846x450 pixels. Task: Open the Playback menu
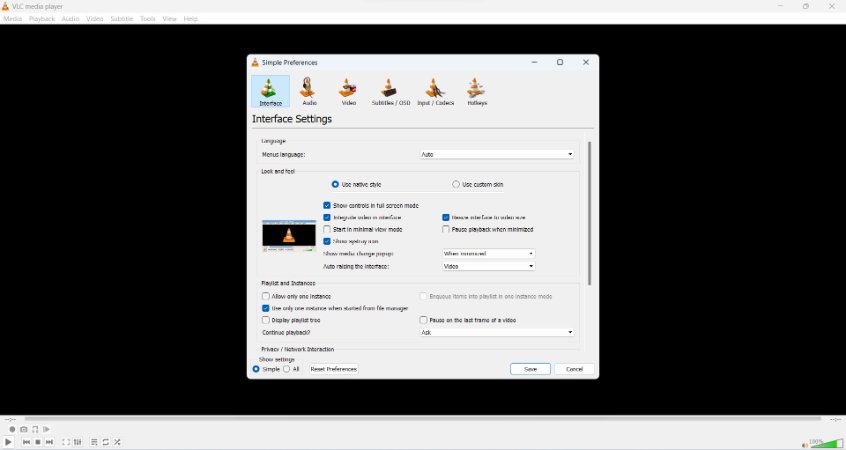pyautogui.click(x=42, y=19)
